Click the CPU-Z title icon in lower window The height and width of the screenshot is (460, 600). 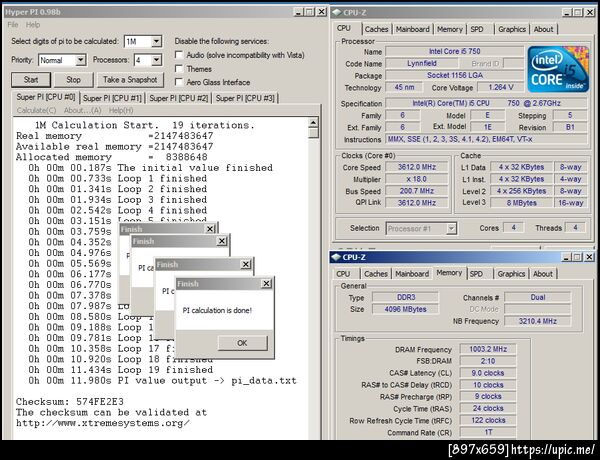[x=336, y=257]
